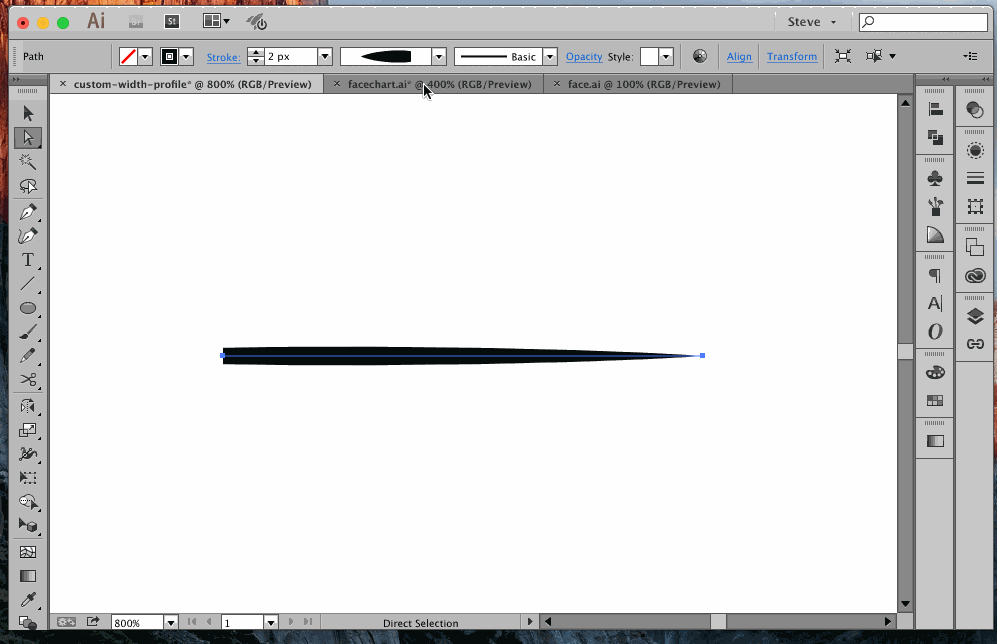Select the Selection tool (black arrow)
The height and width of the screenshot is (644, 997).
pos(28,113)
